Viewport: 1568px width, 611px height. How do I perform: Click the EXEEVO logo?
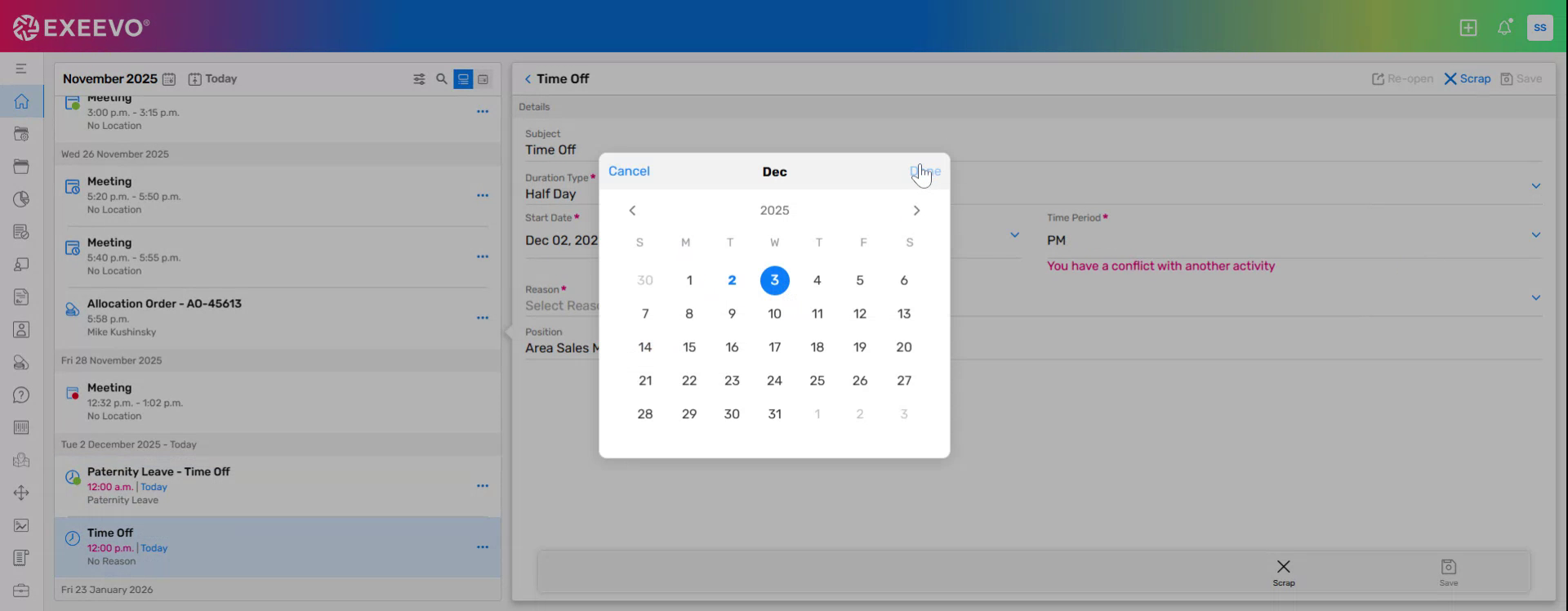(x=81, y=28)
